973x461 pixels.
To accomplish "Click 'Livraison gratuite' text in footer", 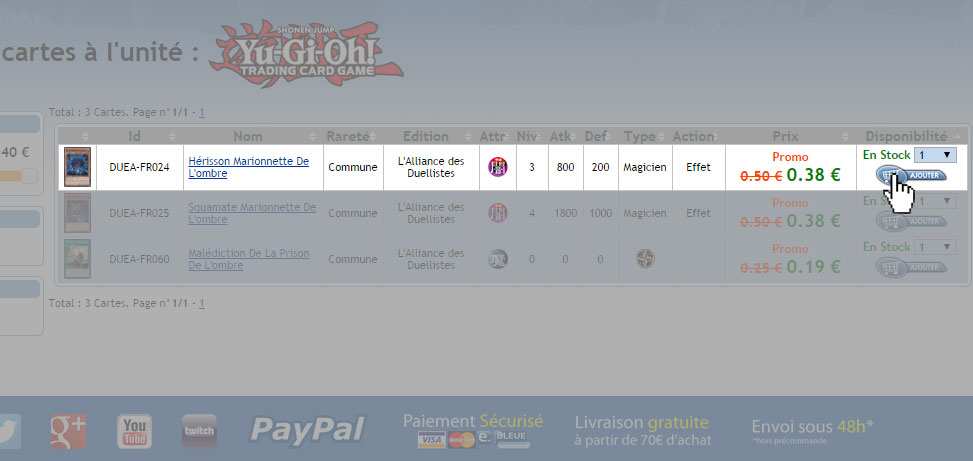I will pos(642,423).
